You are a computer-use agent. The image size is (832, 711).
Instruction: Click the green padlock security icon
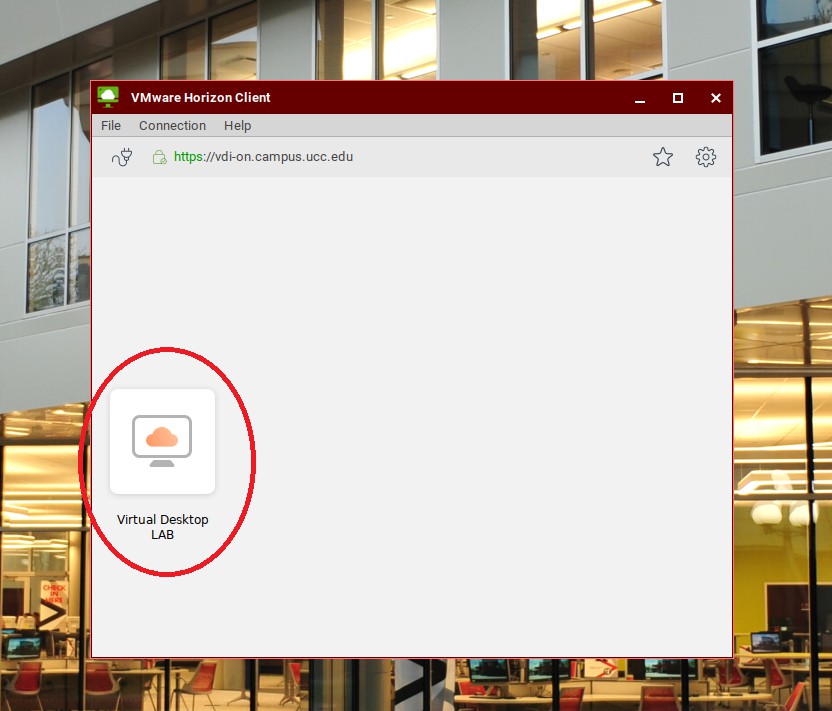click(158, 157)
